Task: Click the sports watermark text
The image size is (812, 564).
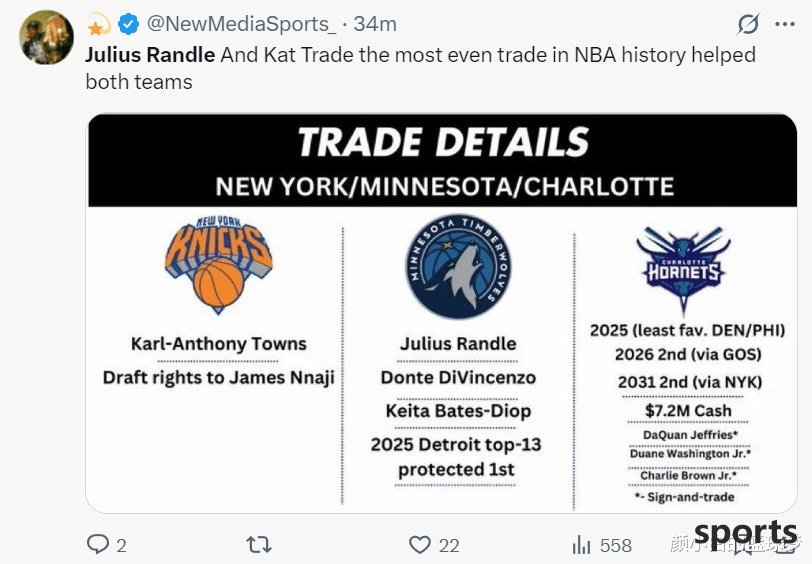Action: tap(745, 533)
